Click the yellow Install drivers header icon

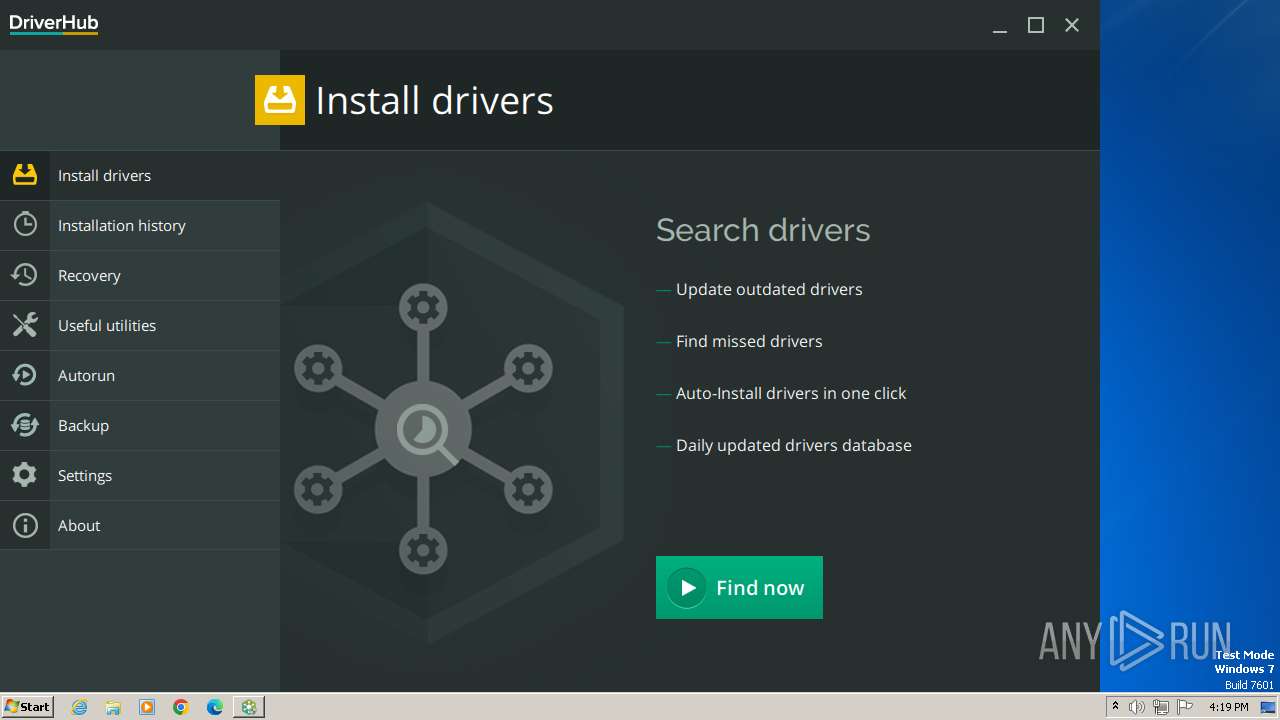click(x=280, y=100)
